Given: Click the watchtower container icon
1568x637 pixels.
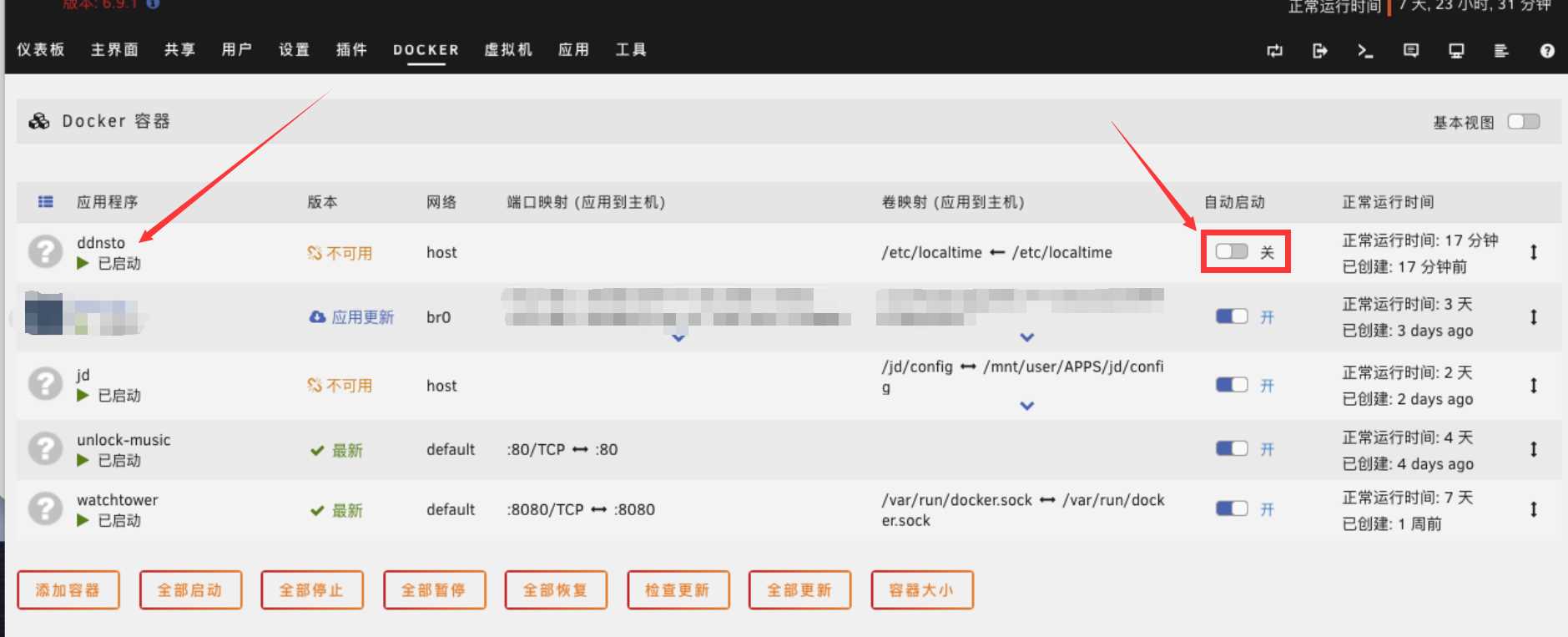Looking at the screenshot, I should [x=45, y=508].
